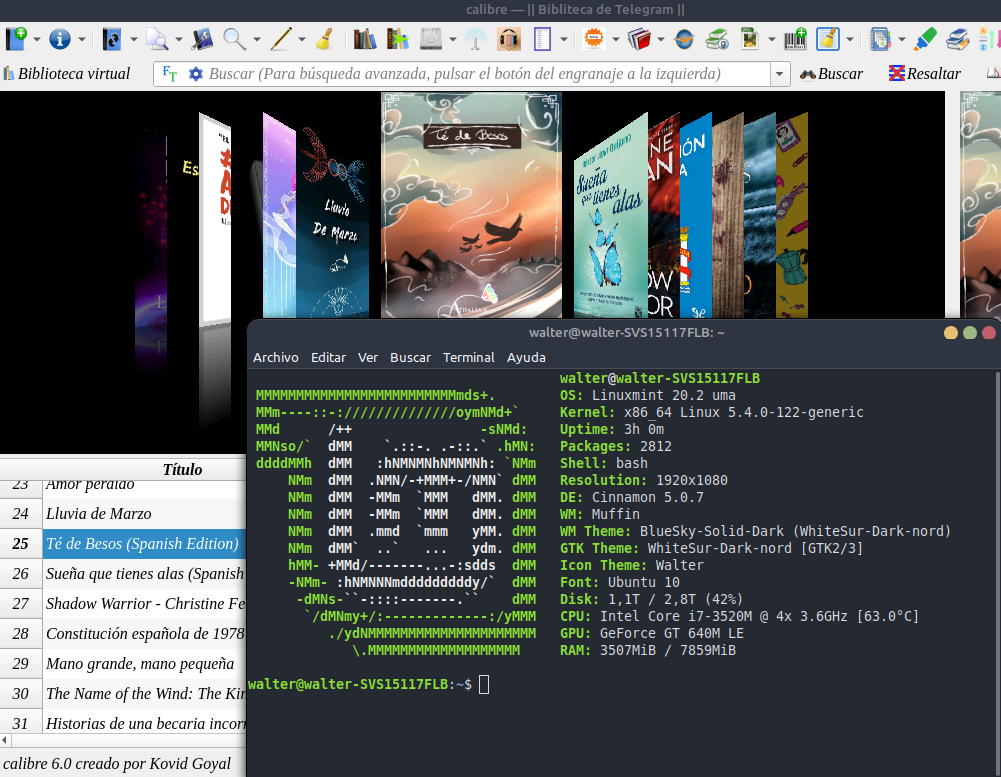Open the Biblioteca virtual selector

point(67,74)
